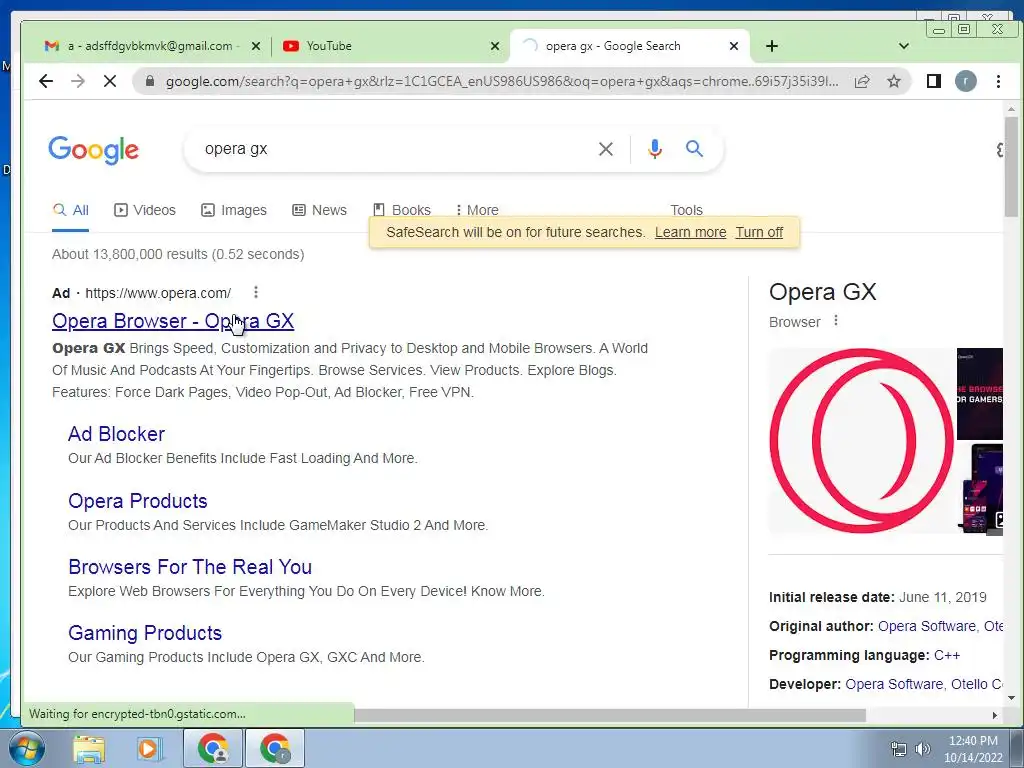
Task: Open a new tab with plus button
Action: coord(772,46)
